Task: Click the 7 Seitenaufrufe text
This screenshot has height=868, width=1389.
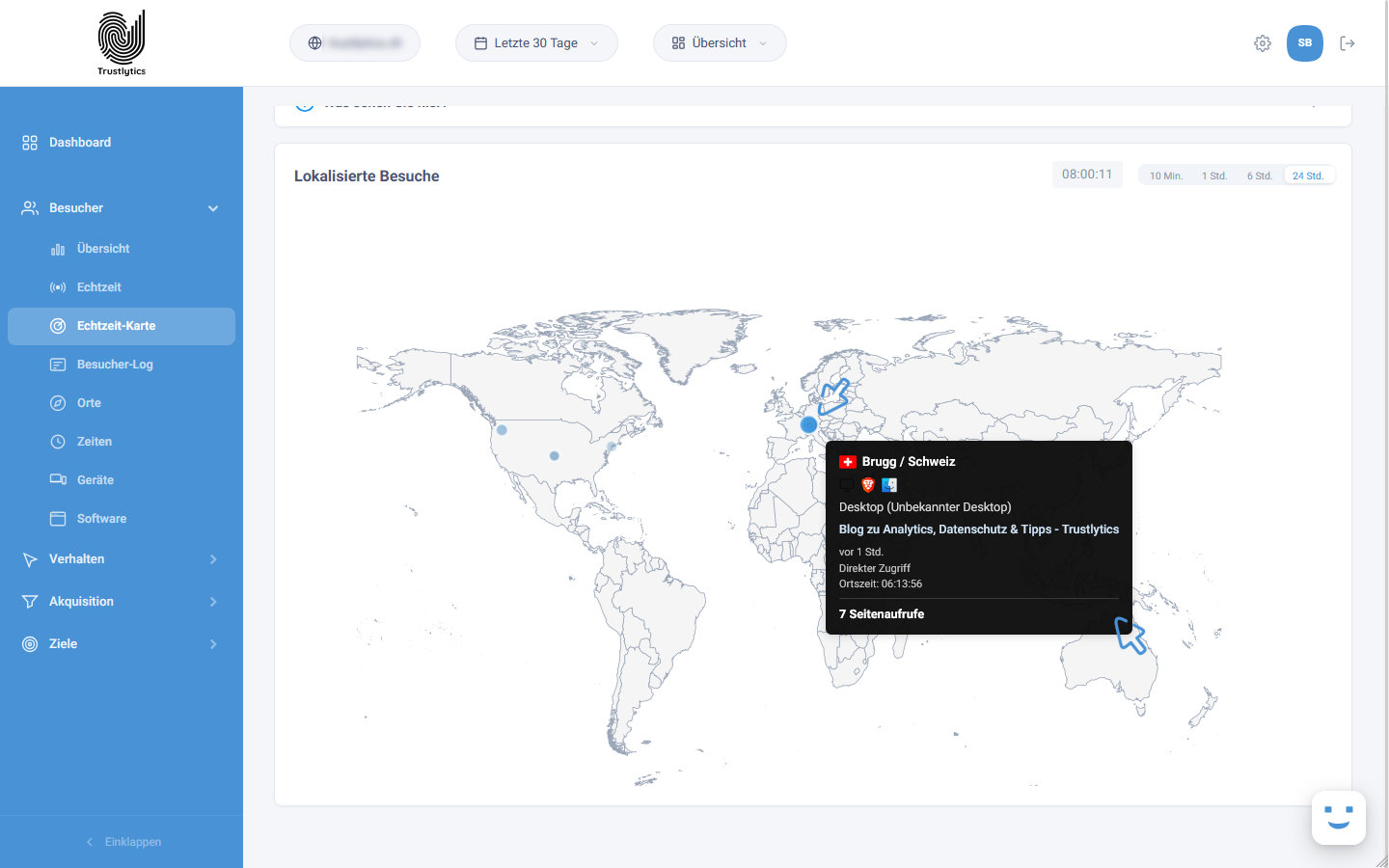Action: pos(882,614)
